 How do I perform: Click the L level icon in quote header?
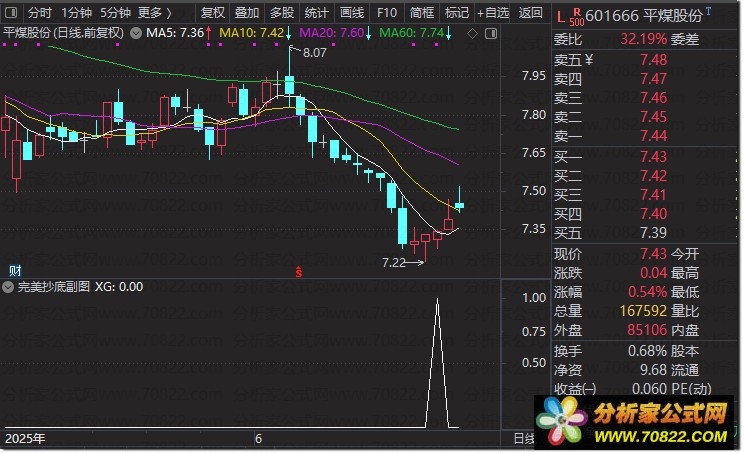tap(561, 18)
